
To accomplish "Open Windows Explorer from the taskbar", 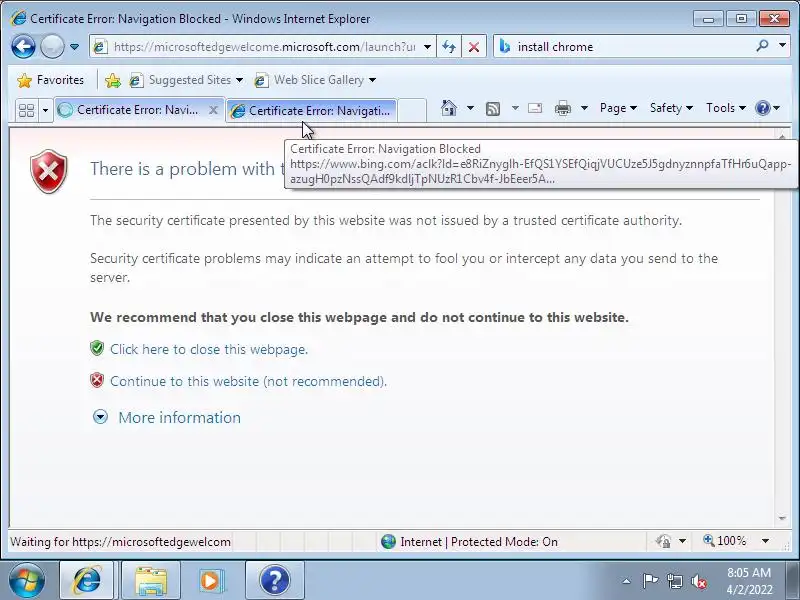I will [x=151, y=580].
